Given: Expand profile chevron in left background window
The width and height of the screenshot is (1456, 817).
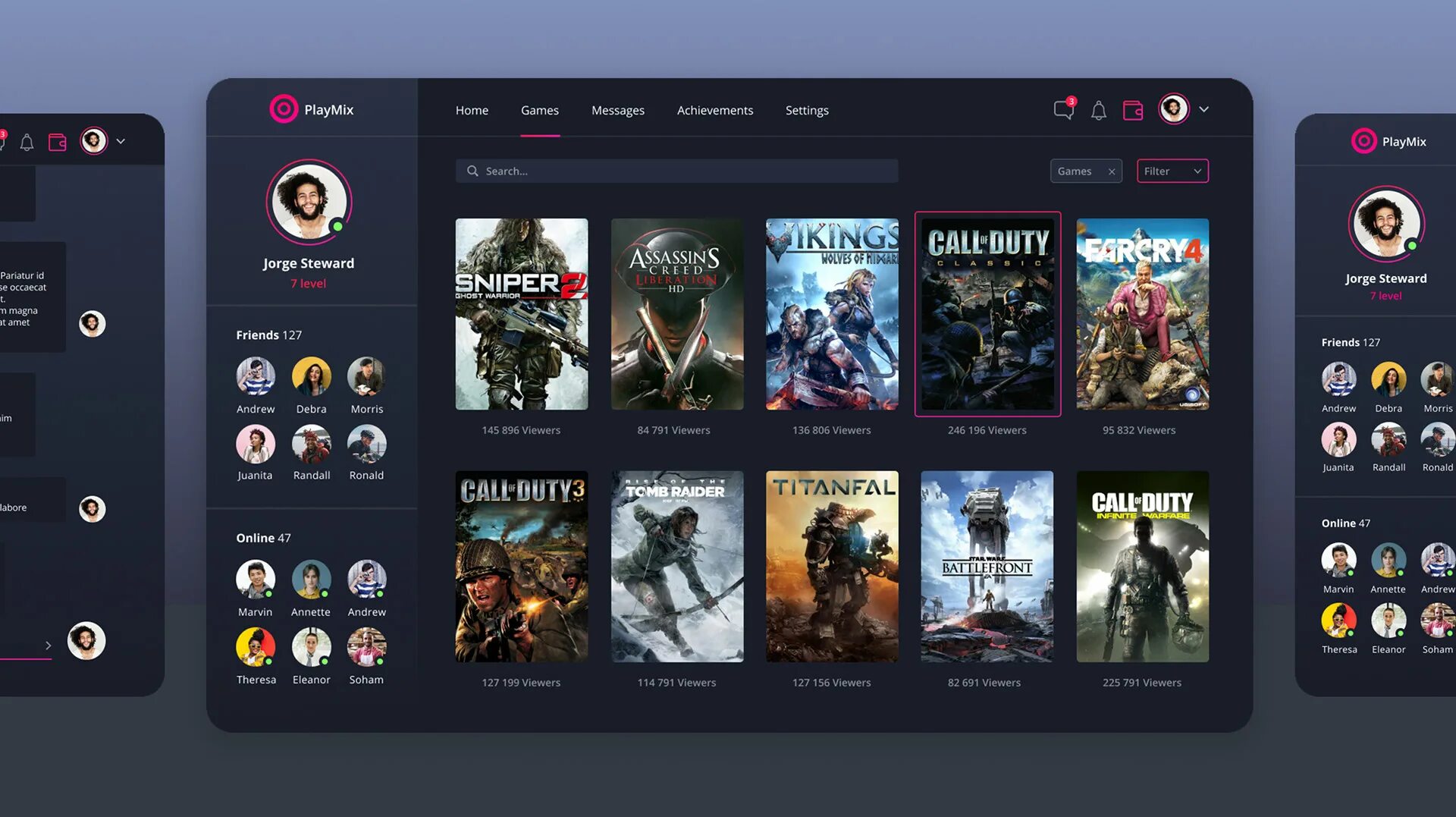Looking at the screenshot, I should [121, 141].
